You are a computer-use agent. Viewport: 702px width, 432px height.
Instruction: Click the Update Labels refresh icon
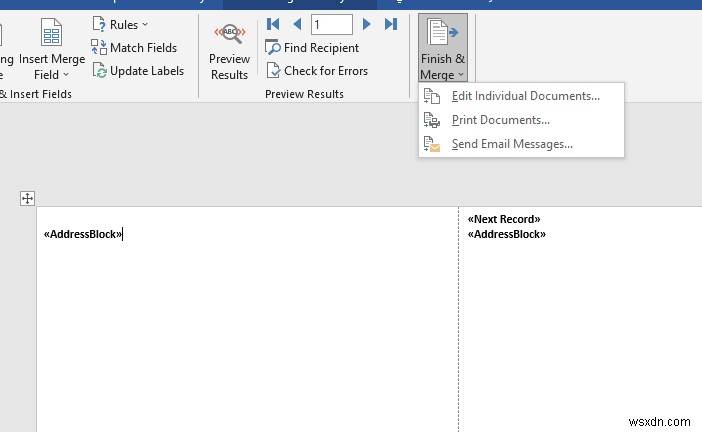pos(99,70)
